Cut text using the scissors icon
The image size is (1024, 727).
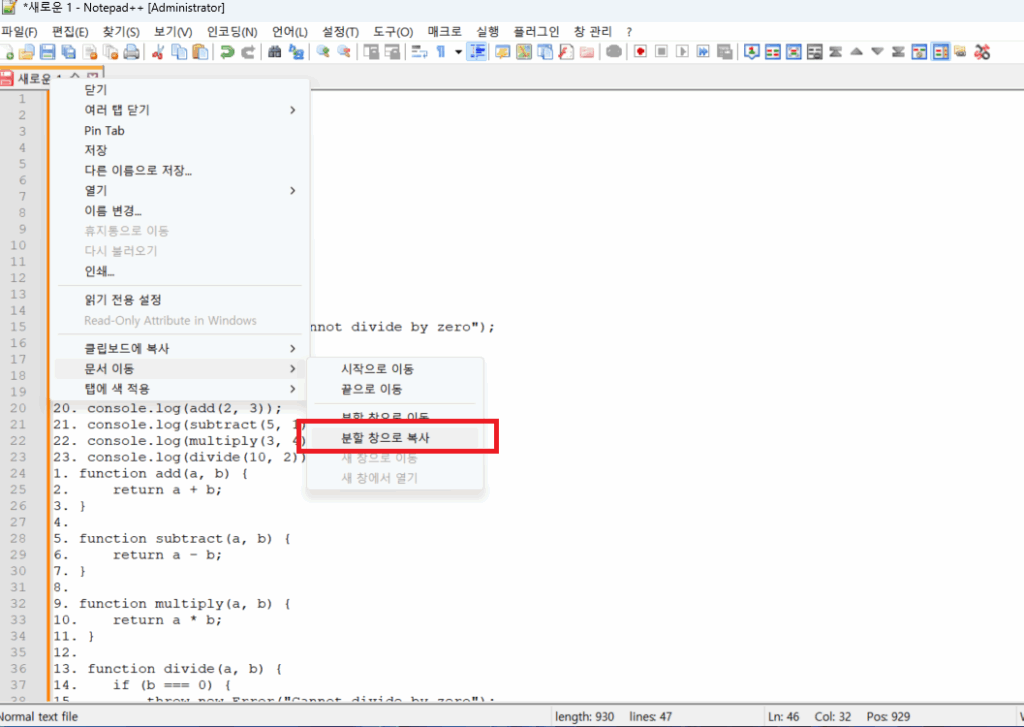pyautogui.click(x=158, y=52)
